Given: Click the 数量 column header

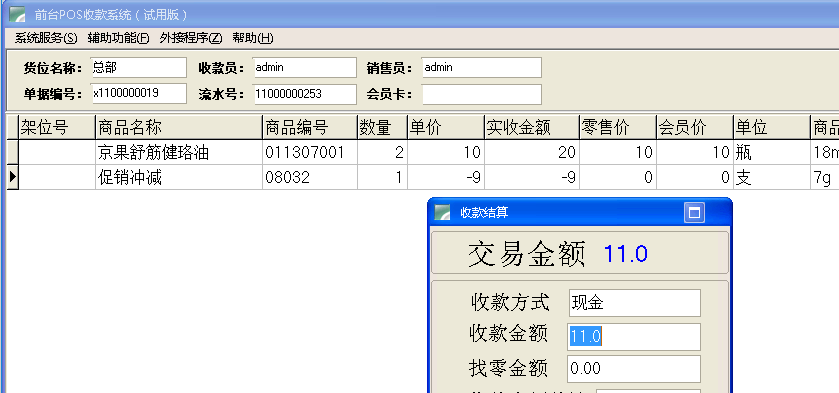Looking at the screenshot, I should coord(382,127).
